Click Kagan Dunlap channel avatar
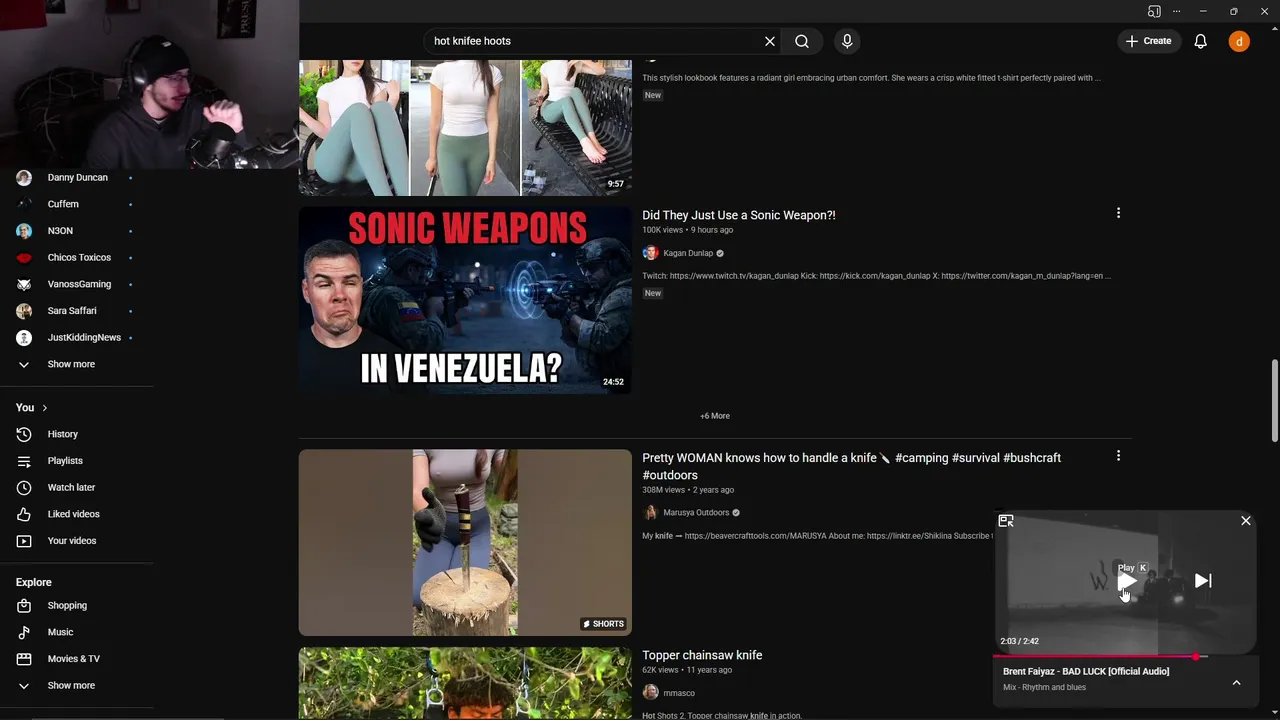 650,253
